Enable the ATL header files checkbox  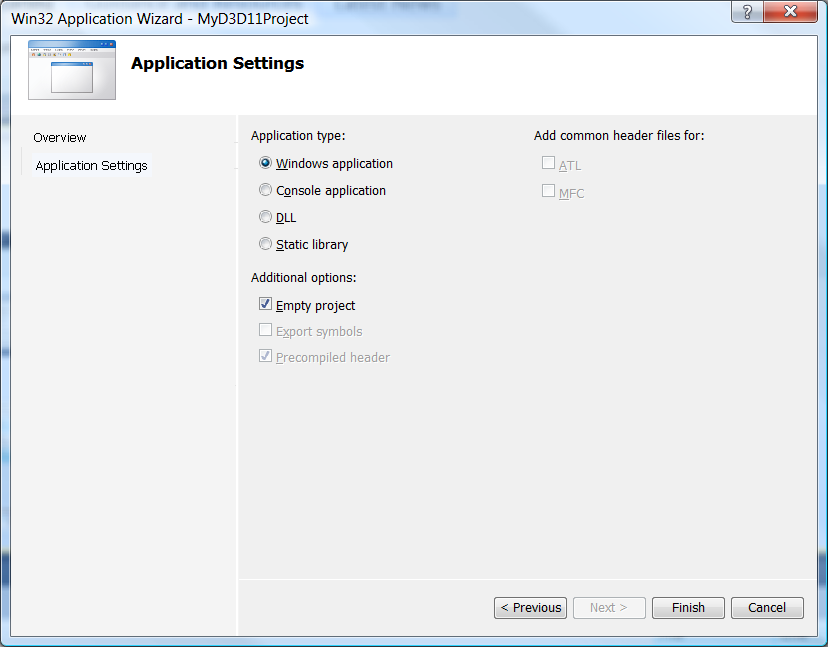(x=548, y=164)
